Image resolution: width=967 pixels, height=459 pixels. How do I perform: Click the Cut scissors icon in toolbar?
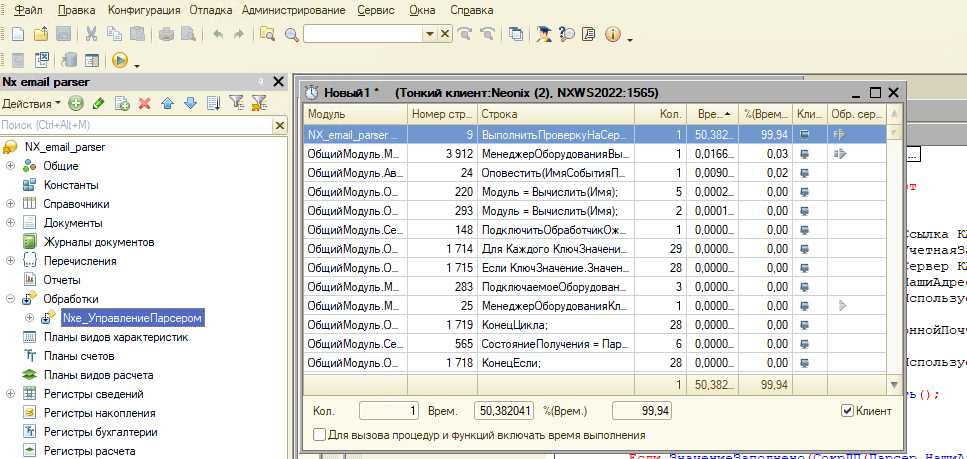(x=92, y=34)
